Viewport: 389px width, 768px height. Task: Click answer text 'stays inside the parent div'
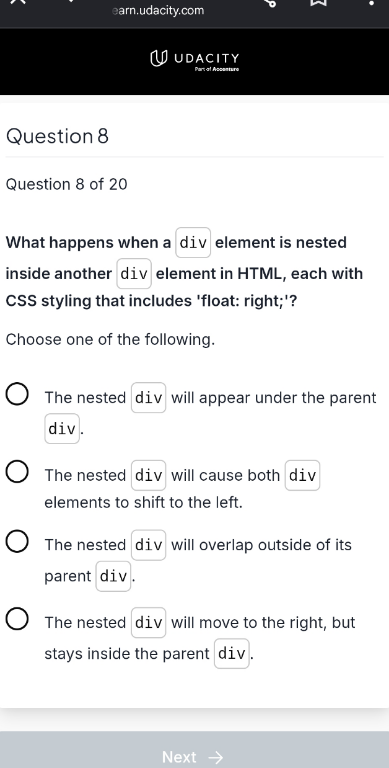147,654
